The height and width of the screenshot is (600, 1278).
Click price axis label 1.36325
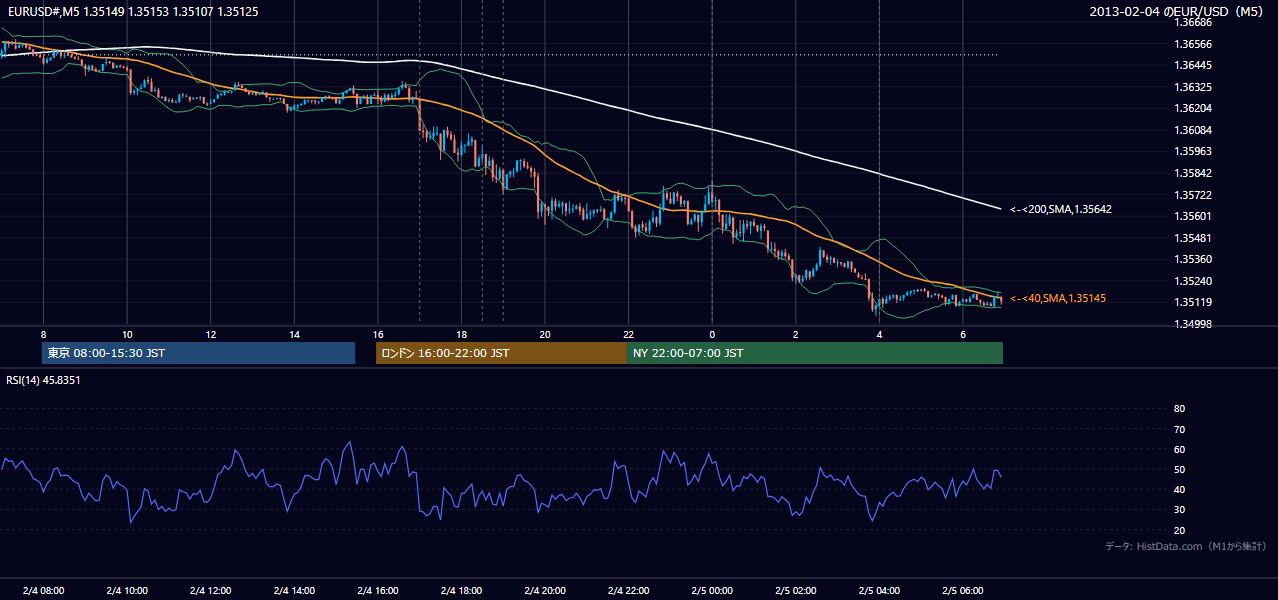coord(1194,87)
